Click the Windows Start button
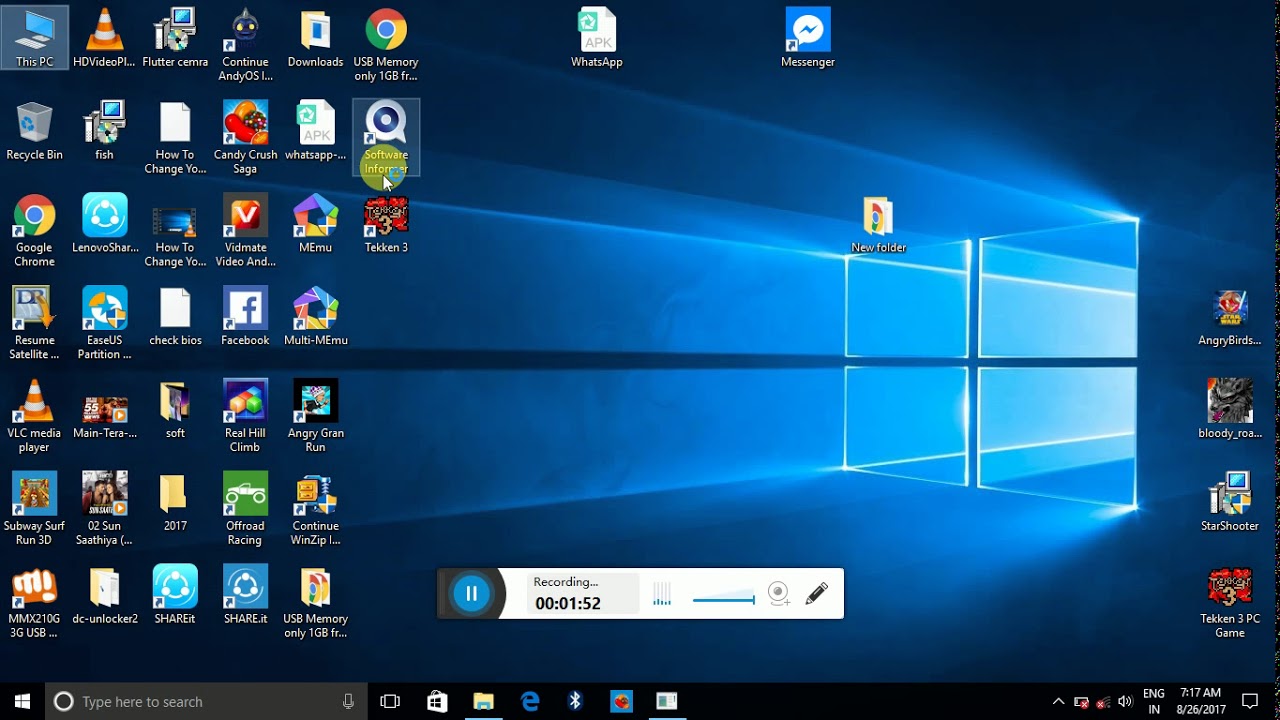1280x720 pixels. tap(23, 701)
